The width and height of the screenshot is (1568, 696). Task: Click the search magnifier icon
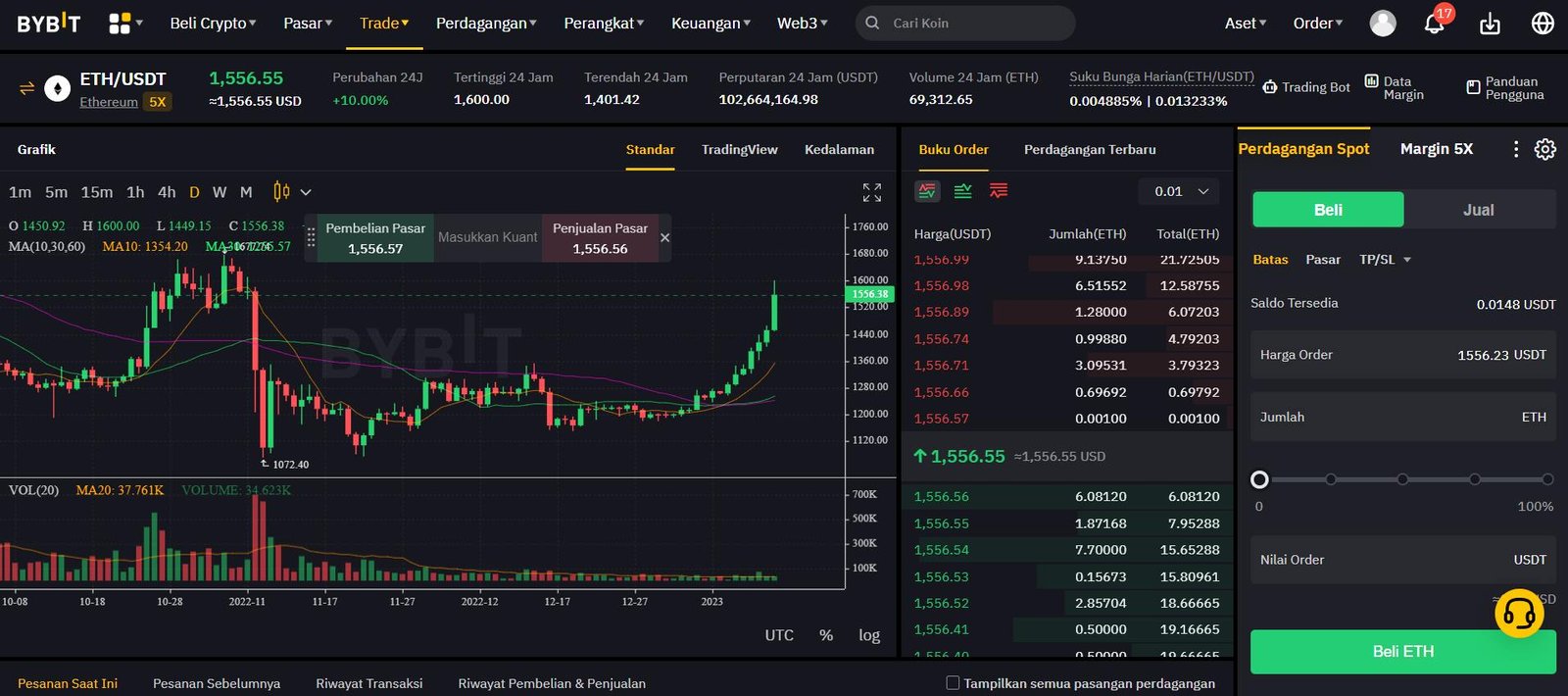(872, 23)
